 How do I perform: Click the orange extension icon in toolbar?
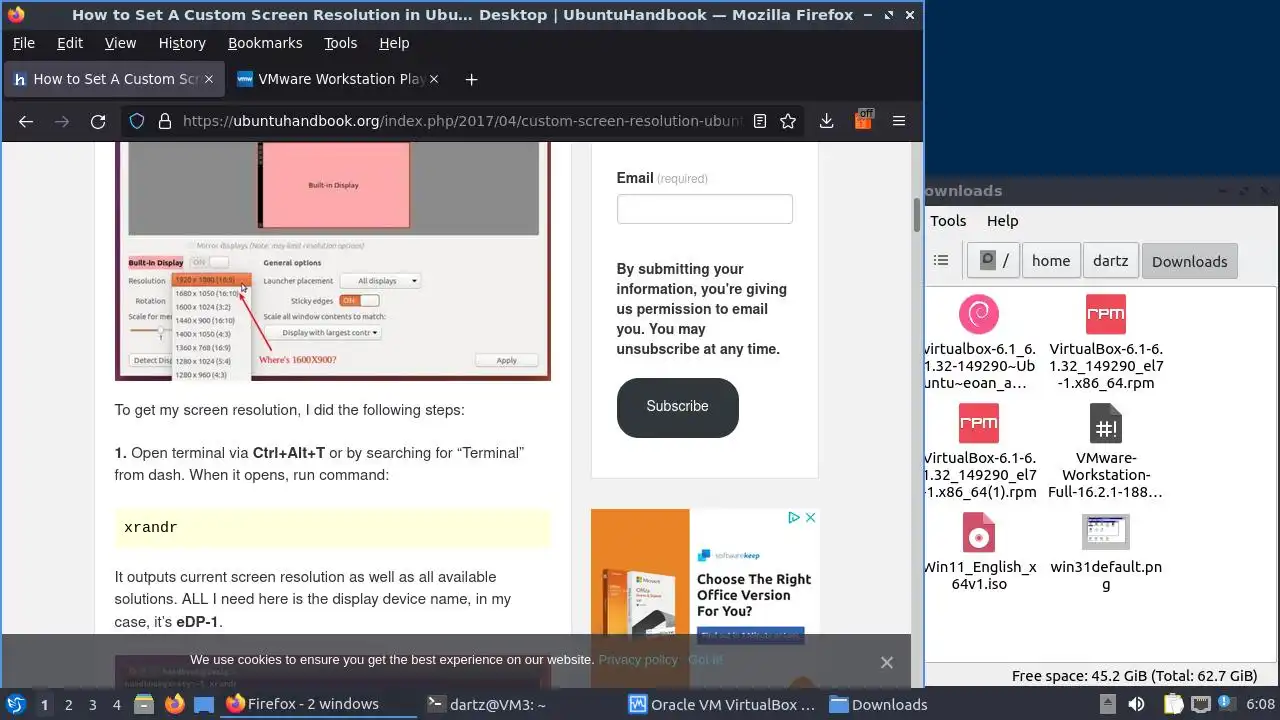click(x=863, y=120)
